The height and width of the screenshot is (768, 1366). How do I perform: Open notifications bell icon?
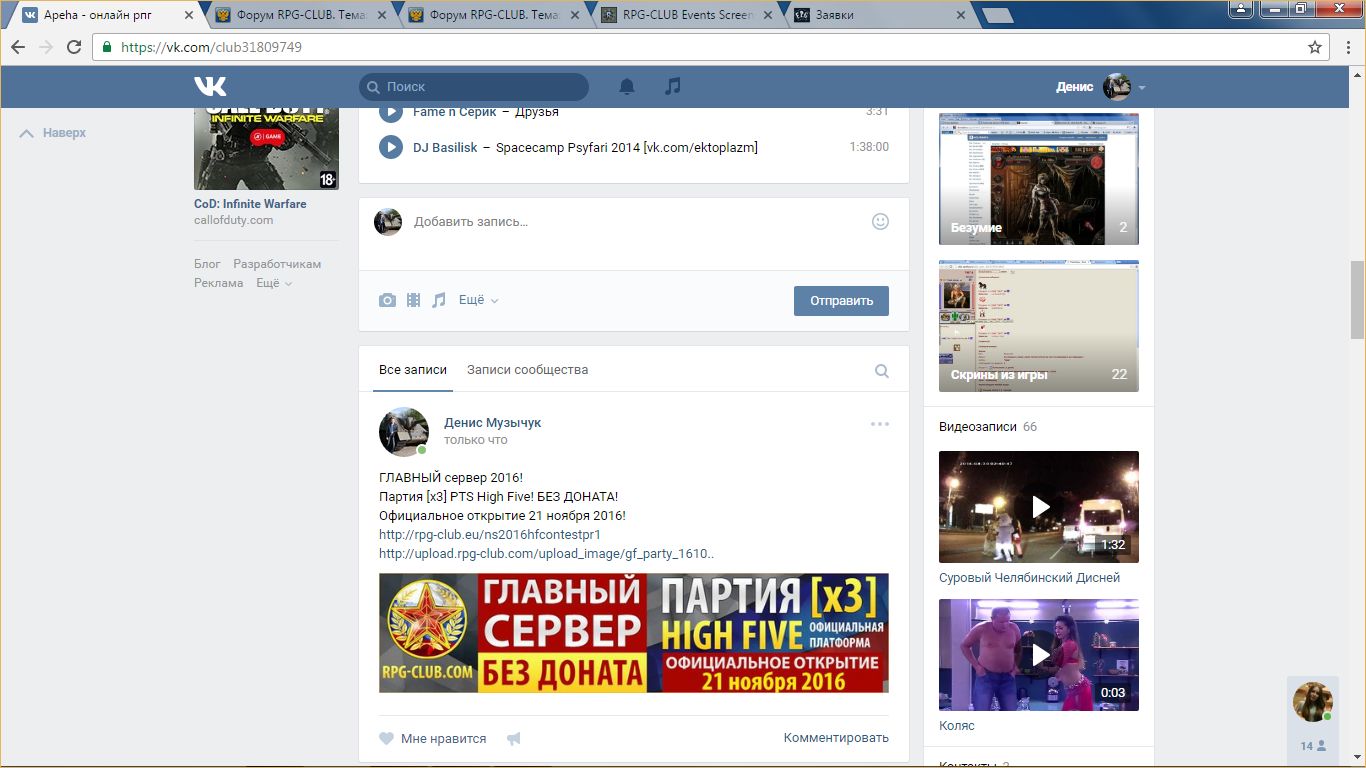tap(627, 87)
